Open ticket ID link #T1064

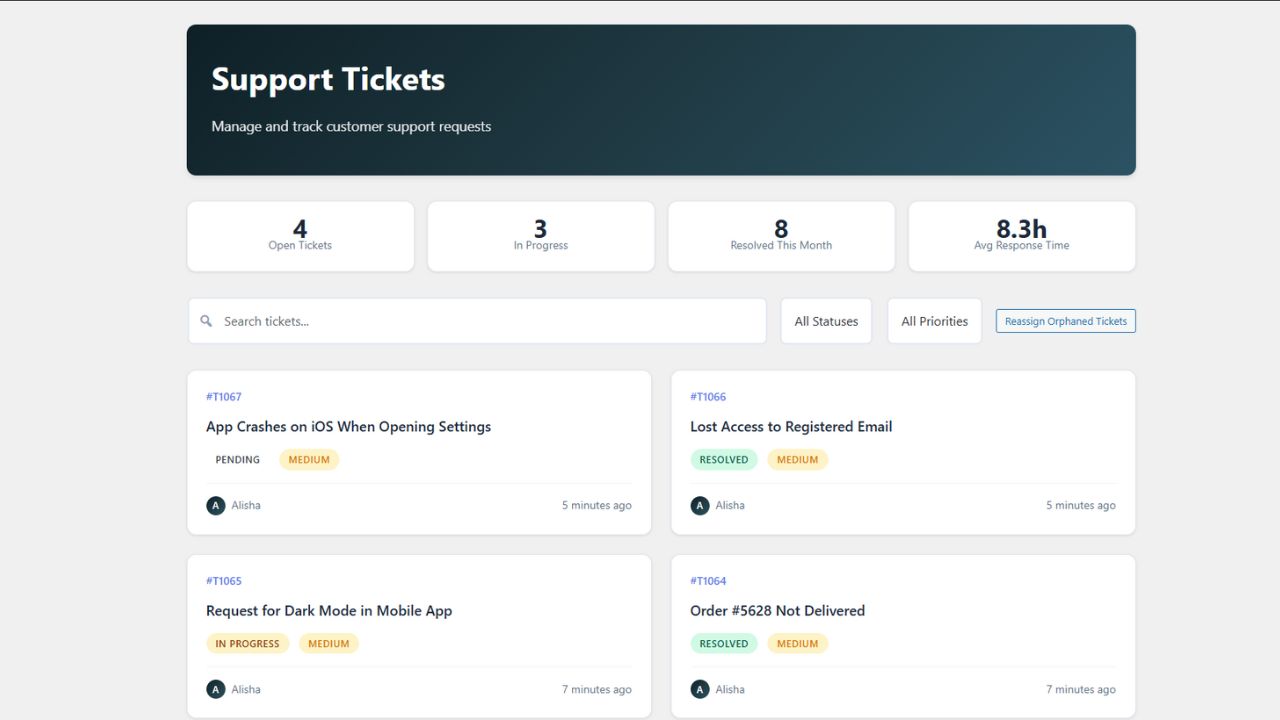(x=708, y=581)
